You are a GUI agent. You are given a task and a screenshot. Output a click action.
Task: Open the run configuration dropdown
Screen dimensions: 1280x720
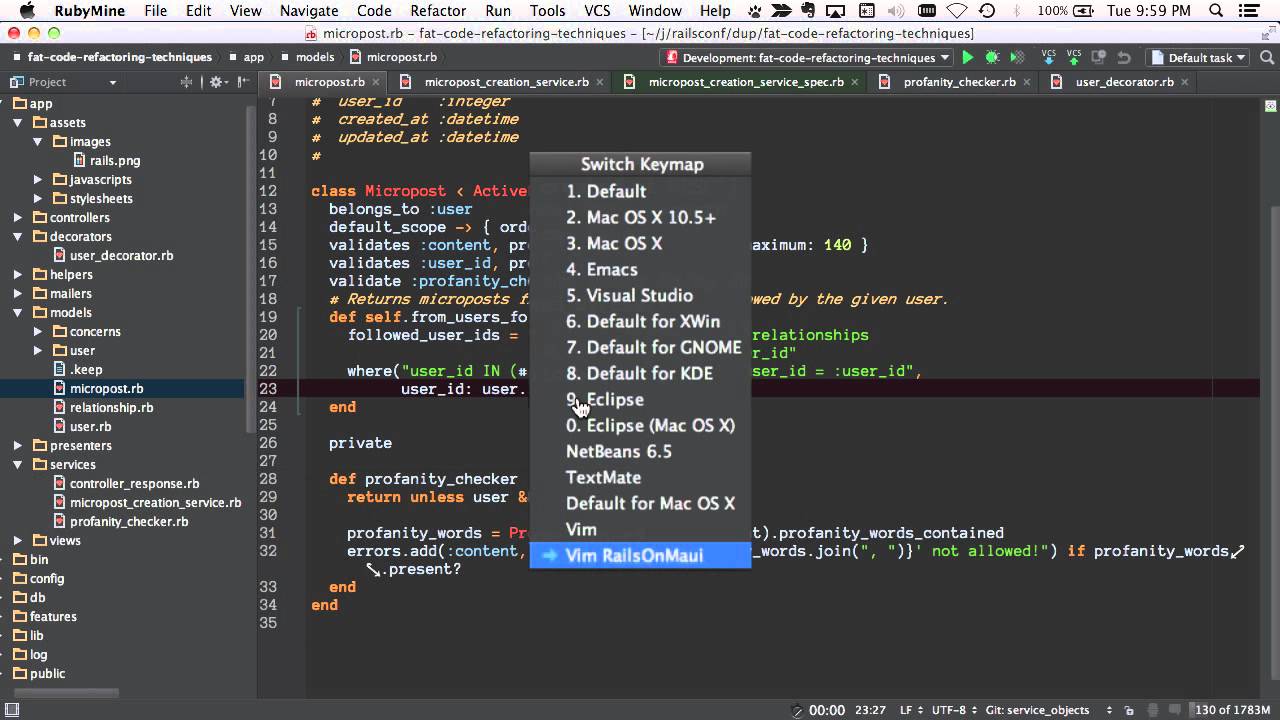(808, 58)
